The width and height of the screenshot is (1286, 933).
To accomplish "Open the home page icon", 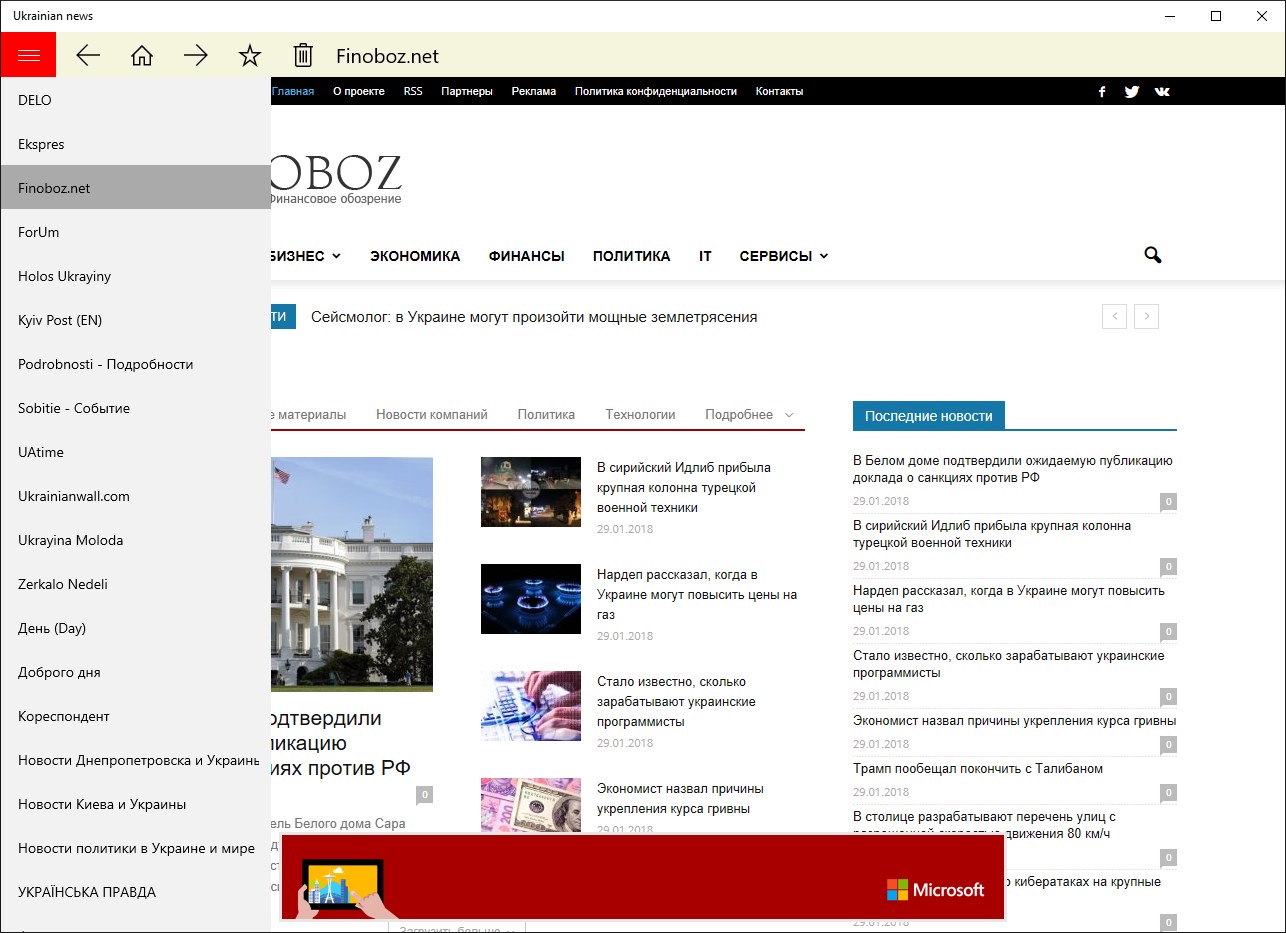I will [142, 56].
